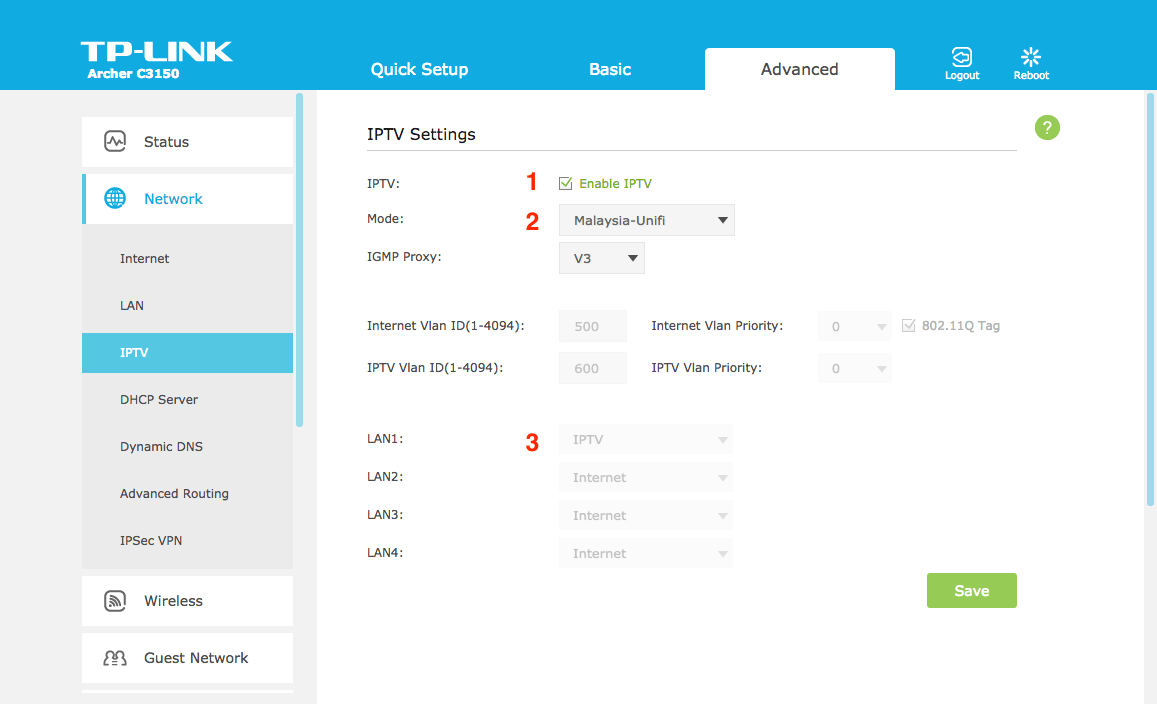Go to the Dynamic DNS page
The image size is (1157, 704).
tap(161, 446)
